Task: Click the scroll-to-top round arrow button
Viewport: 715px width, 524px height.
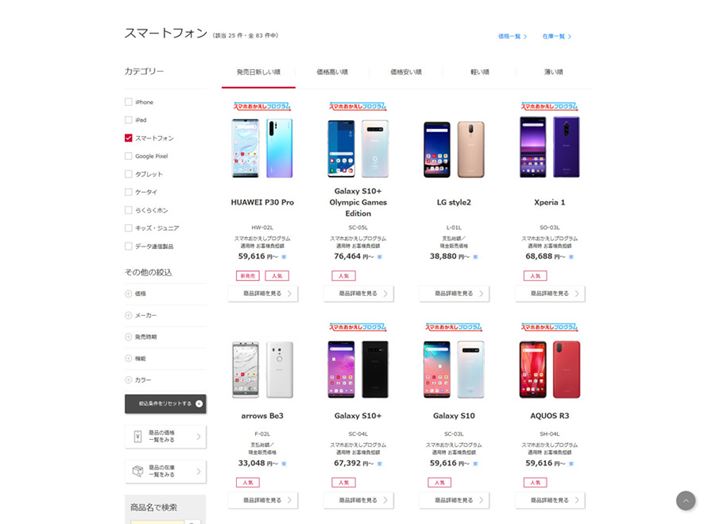Action: point(685,500)
